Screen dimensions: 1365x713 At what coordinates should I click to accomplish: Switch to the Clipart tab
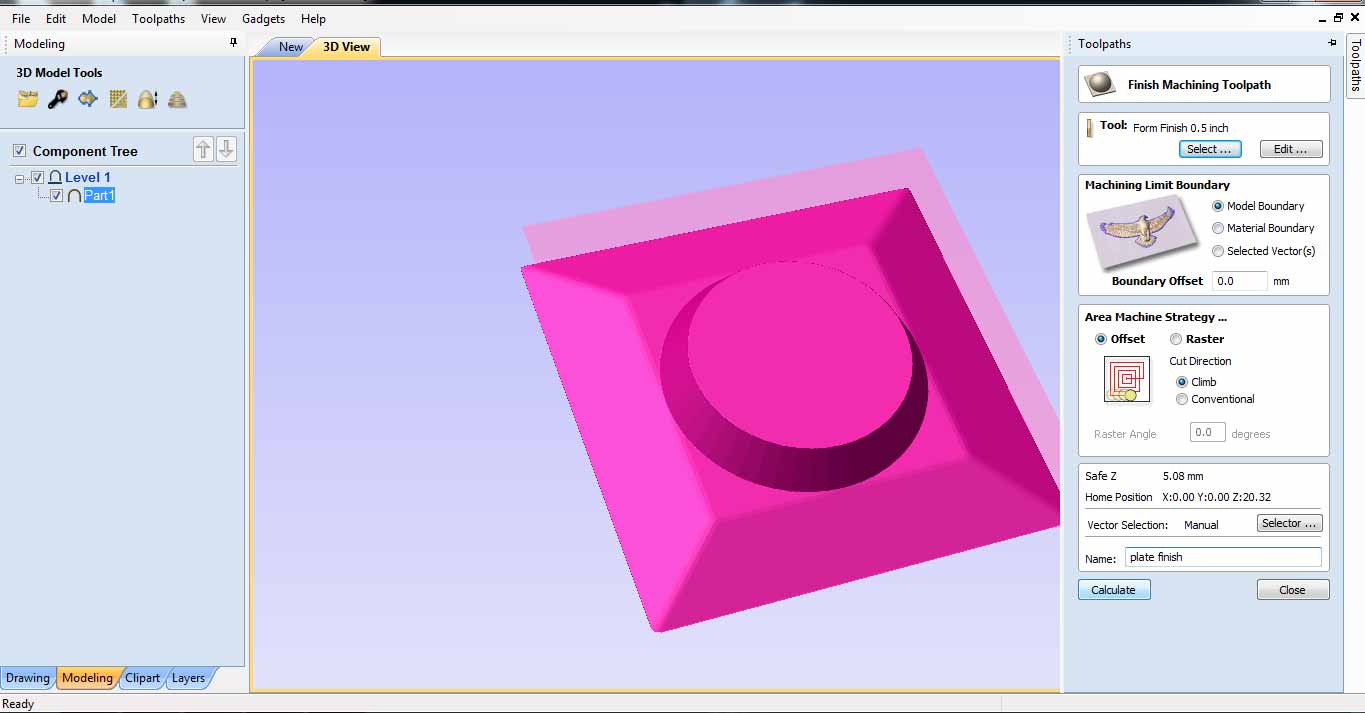point(142,678)
